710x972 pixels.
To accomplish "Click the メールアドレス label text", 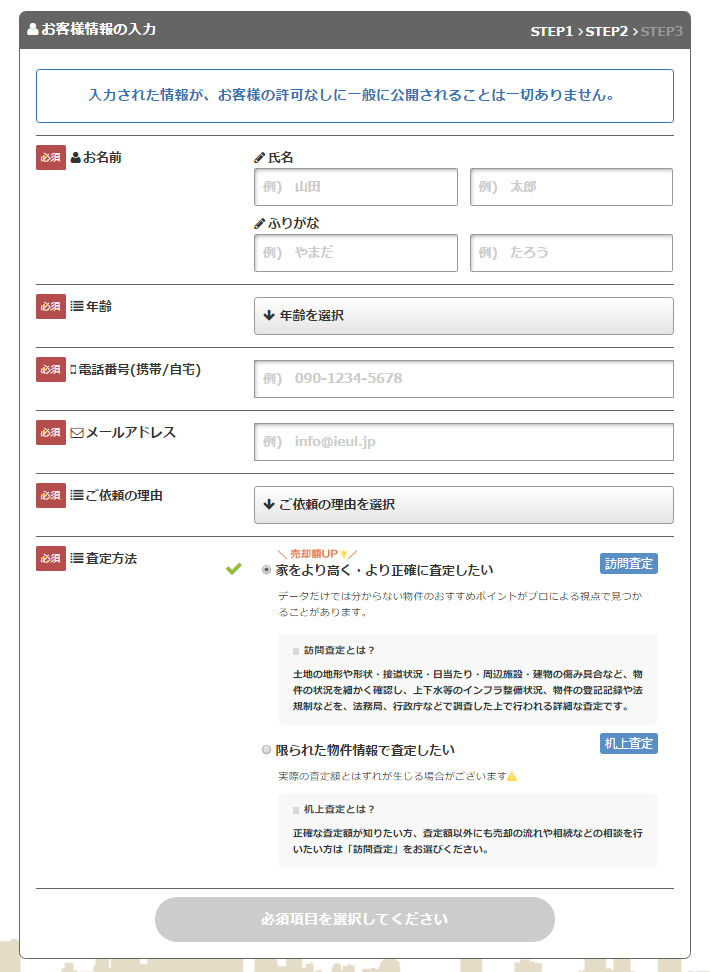I will (131, 433).
